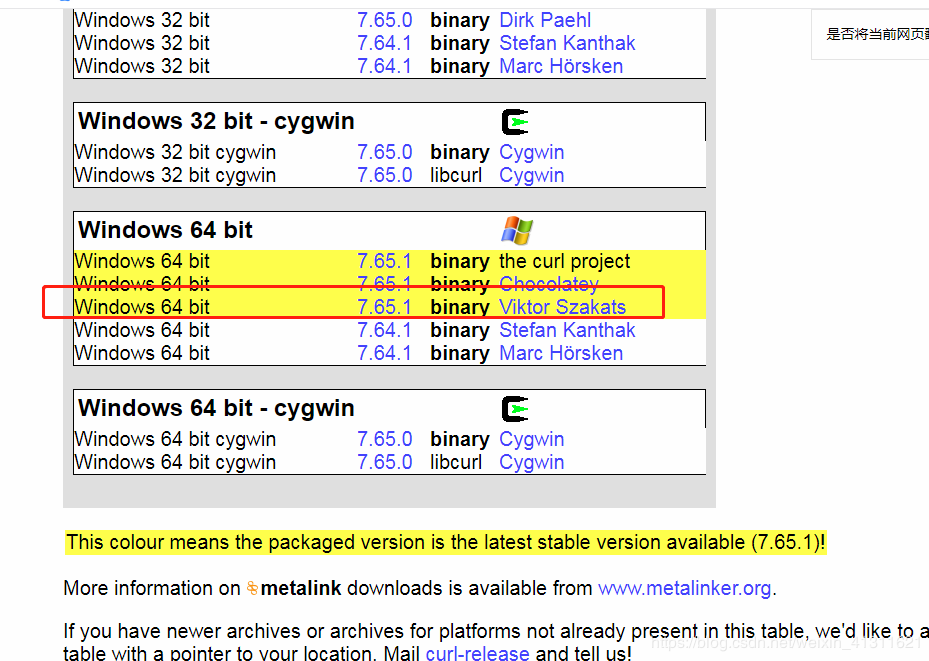
Task: Open Dirk Paehl's Windows 32 bit download
Action: pyautogui.click(x=545, y=20)
